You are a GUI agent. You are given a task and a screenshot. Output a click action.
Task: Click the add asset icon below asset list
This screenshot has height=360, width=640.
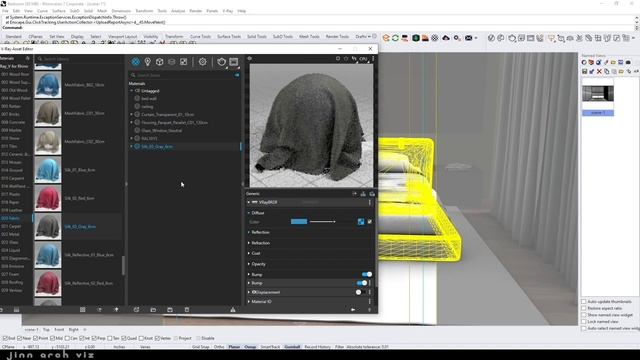[x=136, y=310]
